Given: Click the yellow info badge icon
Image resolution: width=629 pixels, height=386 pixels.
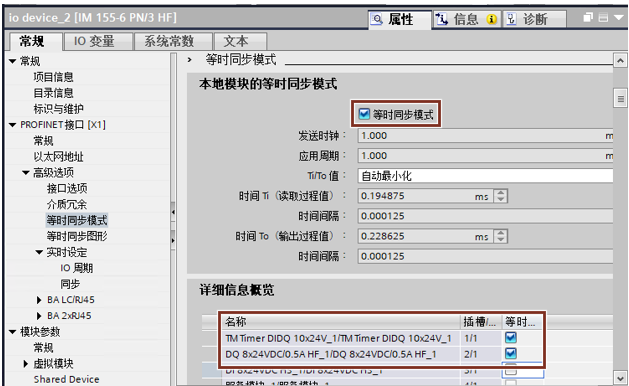Looking at the screenshot, I should pyautogui.click(x=491, y=19).
